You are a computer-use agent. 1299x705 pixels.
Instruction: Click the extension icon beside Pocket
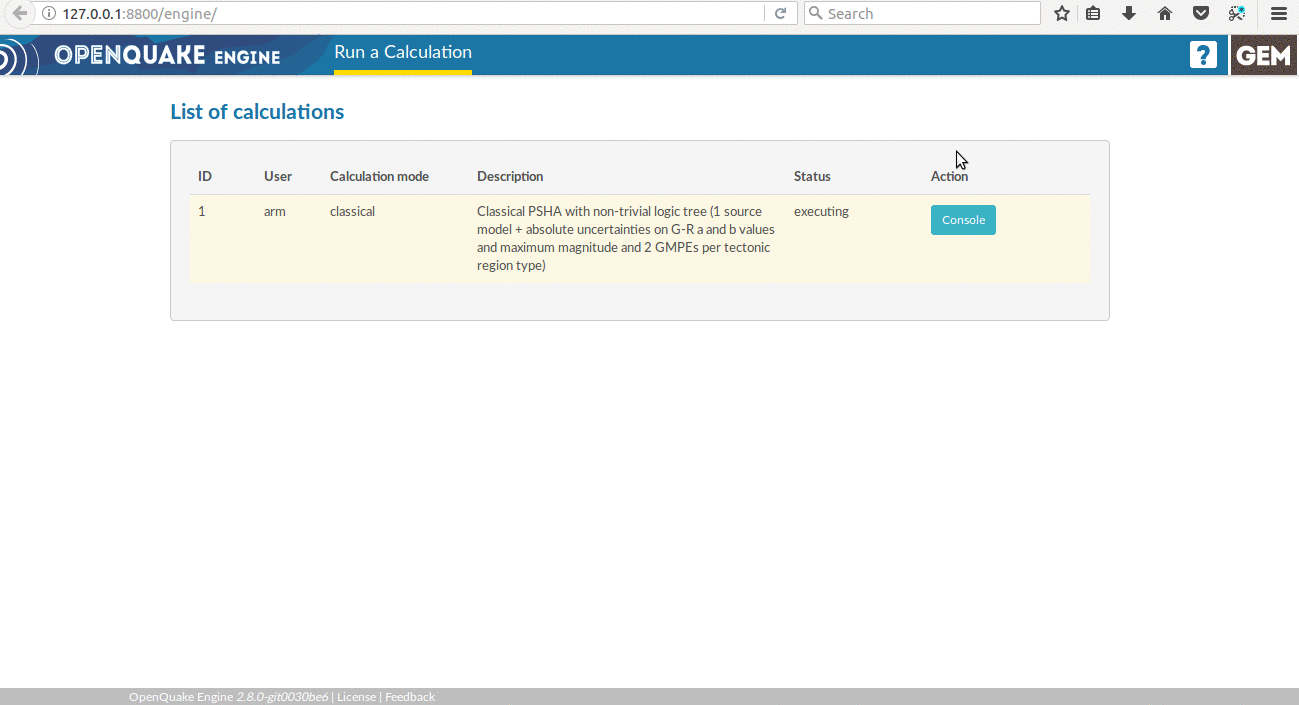tap(1237, 14)
